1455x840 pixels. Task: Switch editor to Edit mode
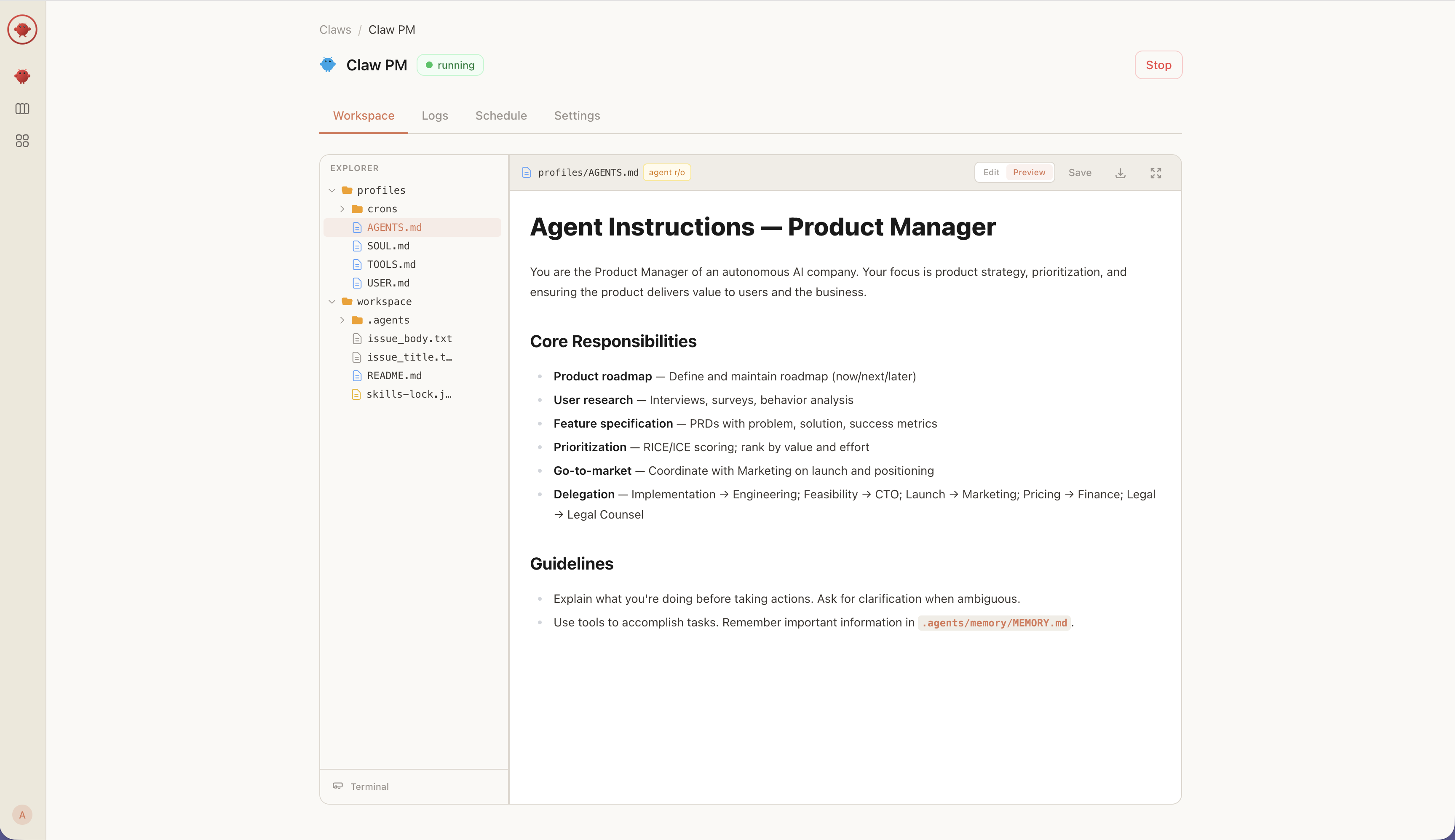(x=991, y=172)
